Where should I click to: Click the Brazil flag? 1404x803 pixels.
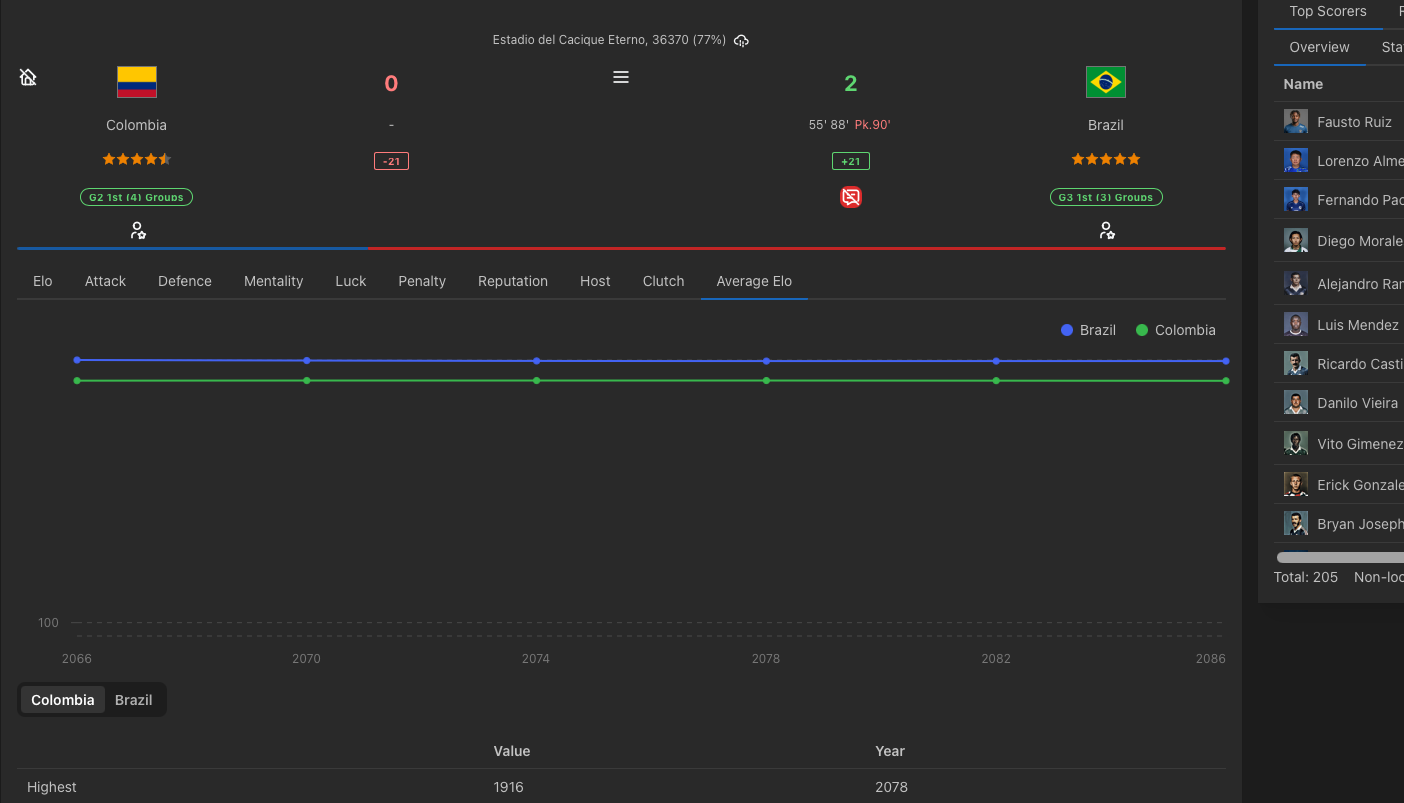point(1106,82)
